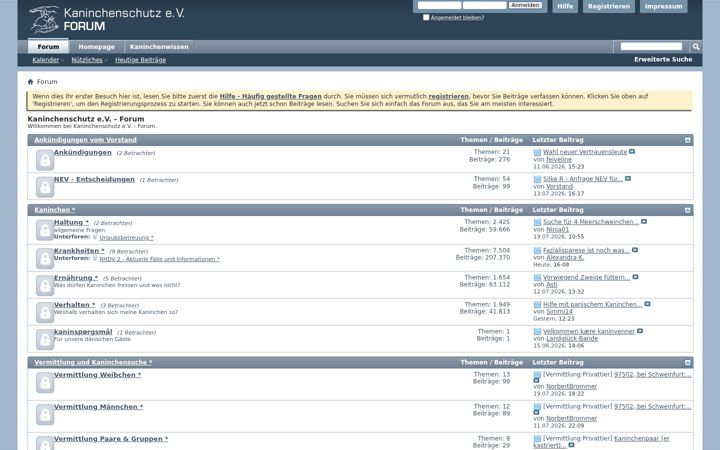Click the Registrieren button

coord(609,6)
